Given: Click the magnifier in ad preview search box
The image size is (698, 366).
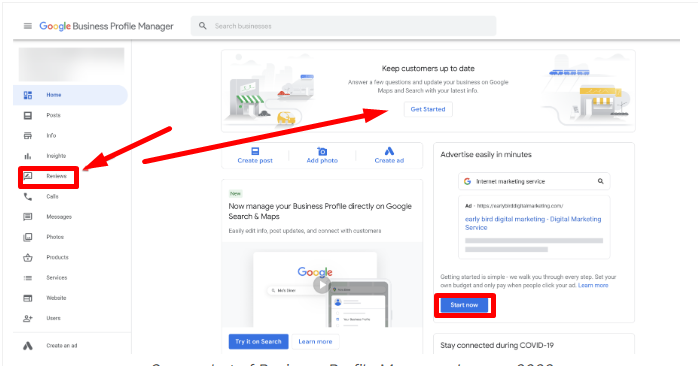Looking at the screenshot, I should (601, 181).
